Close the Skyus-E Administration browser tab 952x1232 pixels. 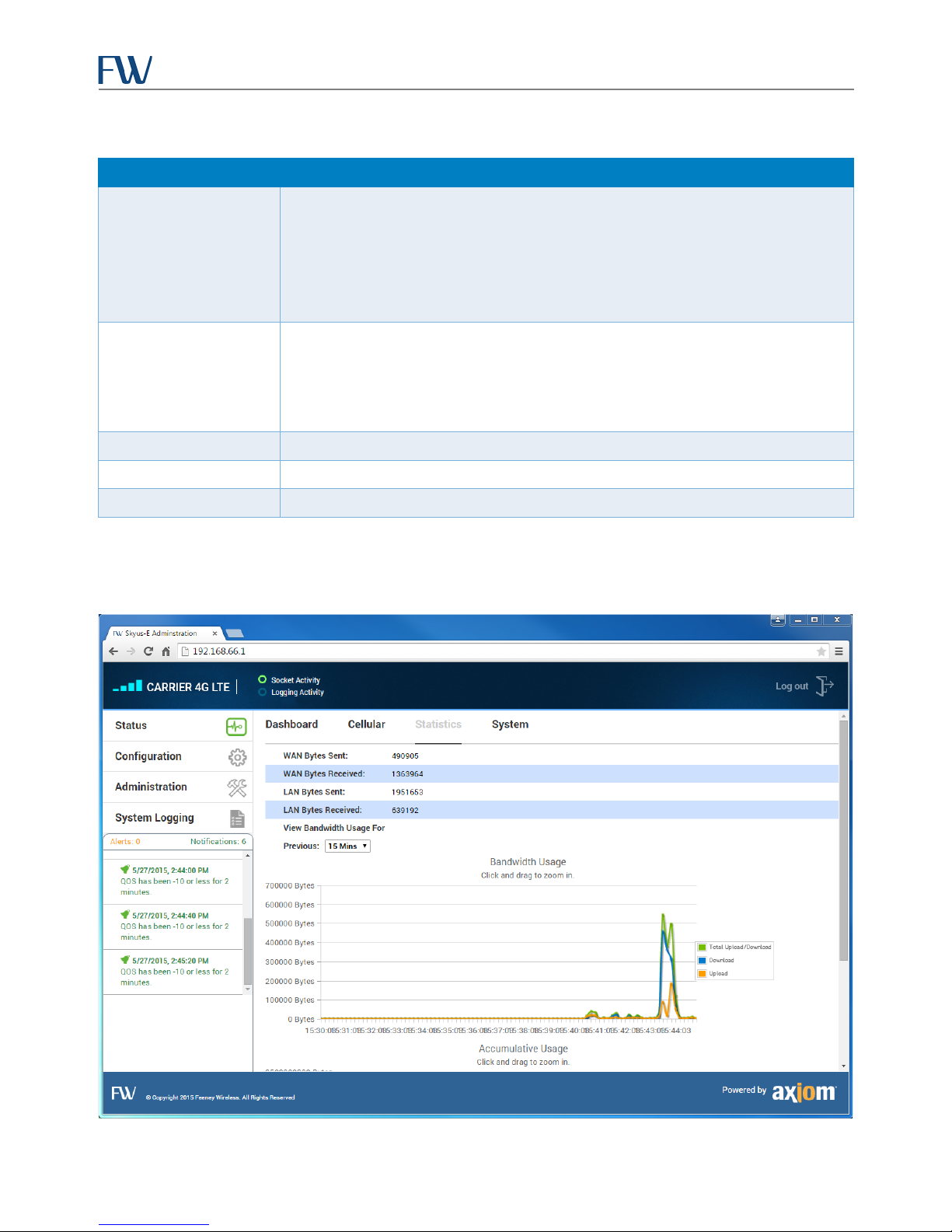coord(215,633)
